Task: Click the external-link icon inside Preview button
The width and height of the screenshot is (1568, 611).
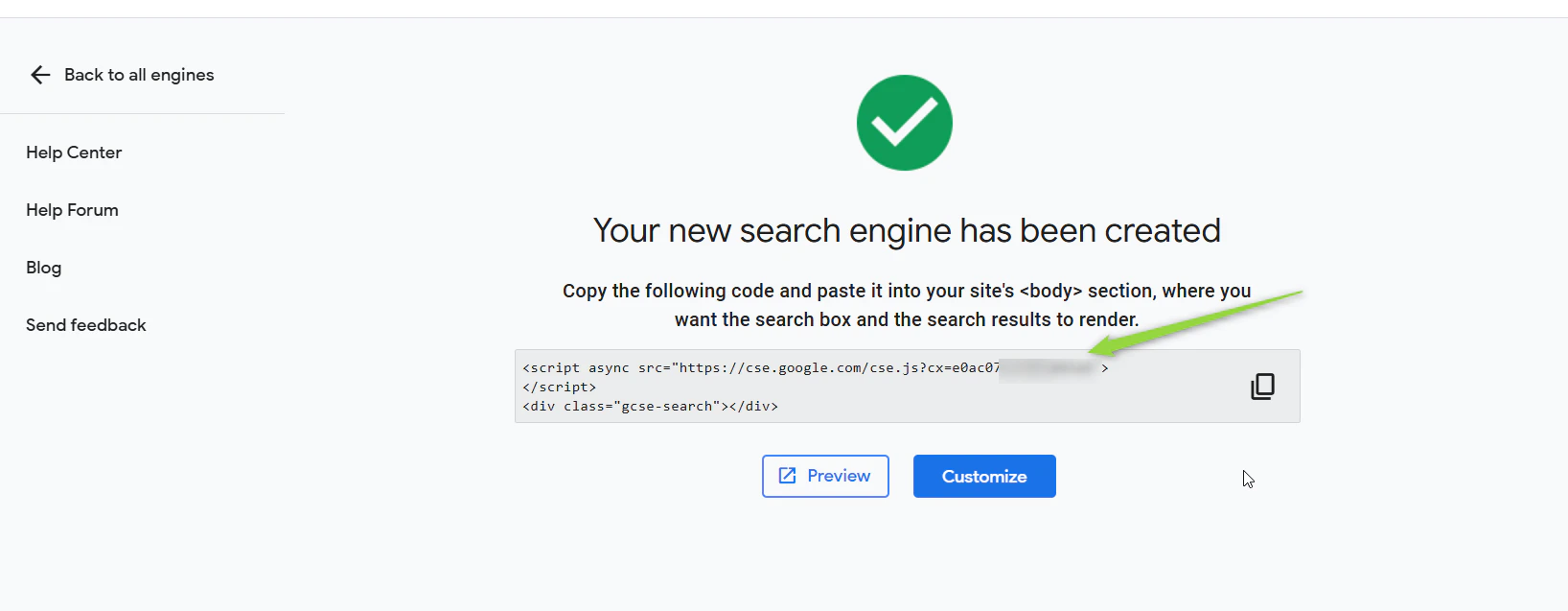Action: pos(788,476)
